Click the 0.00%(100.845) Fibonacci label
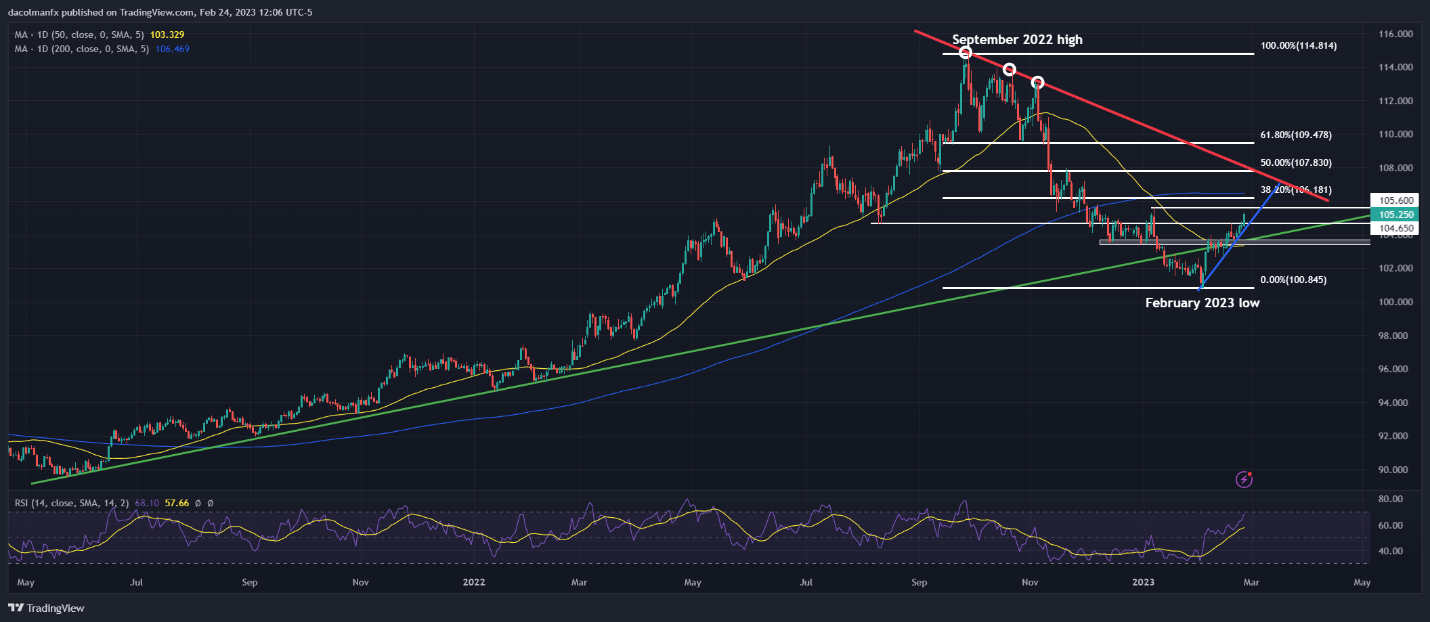 coord(1293,280)
